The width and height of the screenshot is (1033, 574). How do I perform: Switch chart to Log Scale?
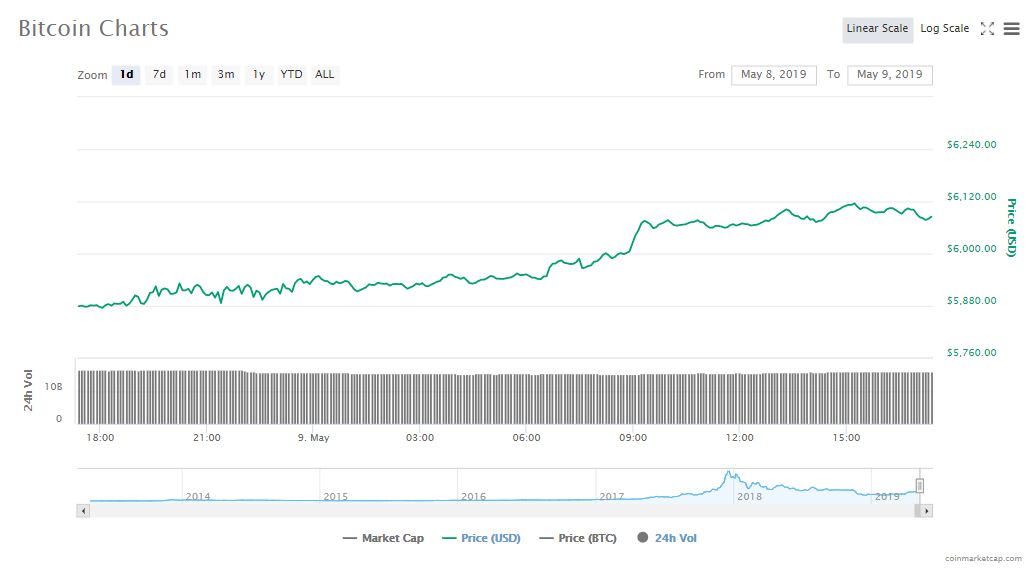pyautogui.click(x=944, y=29)
